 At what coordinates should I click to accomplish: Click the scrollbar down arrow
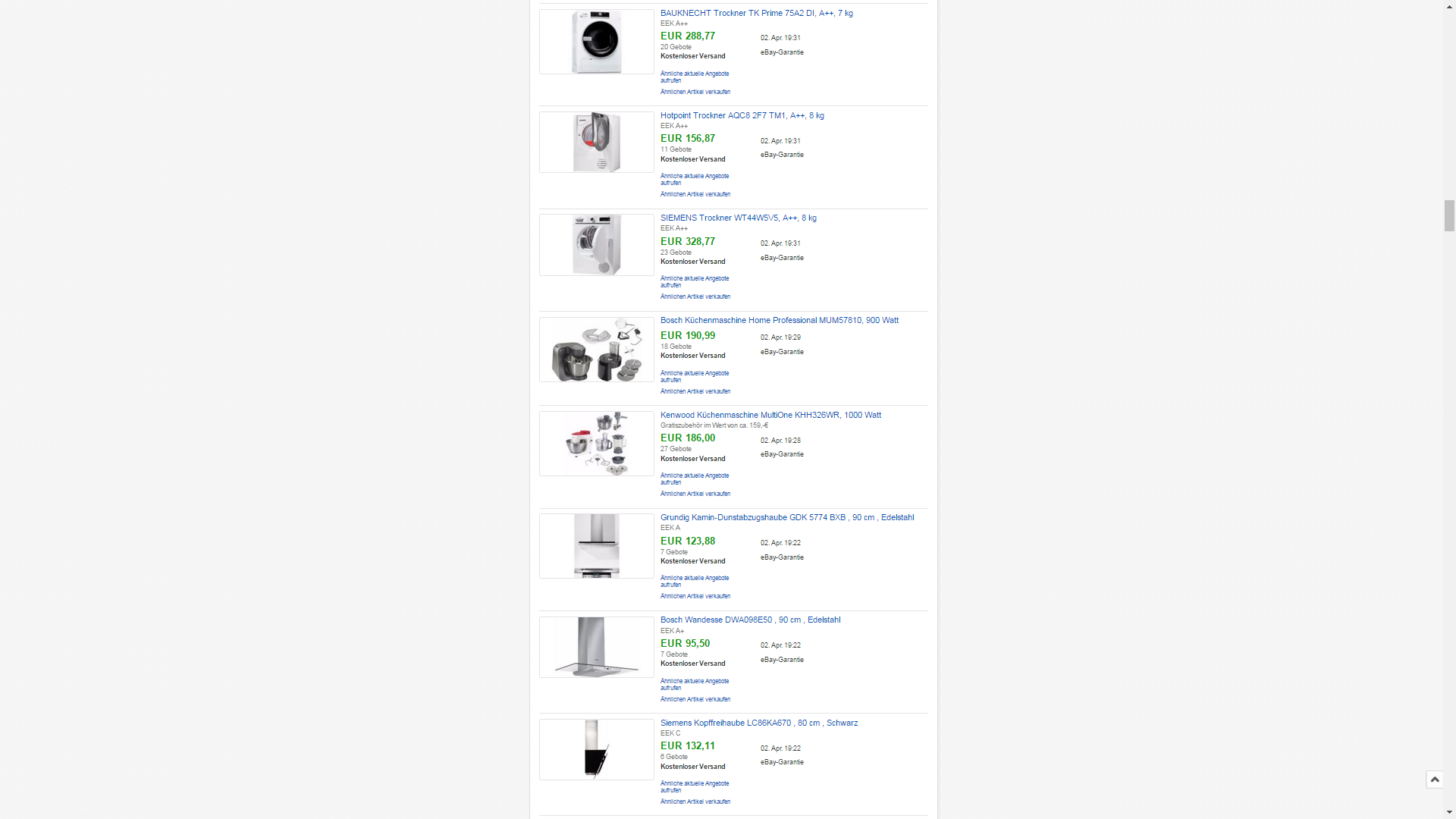click(x=1449, y=812)
